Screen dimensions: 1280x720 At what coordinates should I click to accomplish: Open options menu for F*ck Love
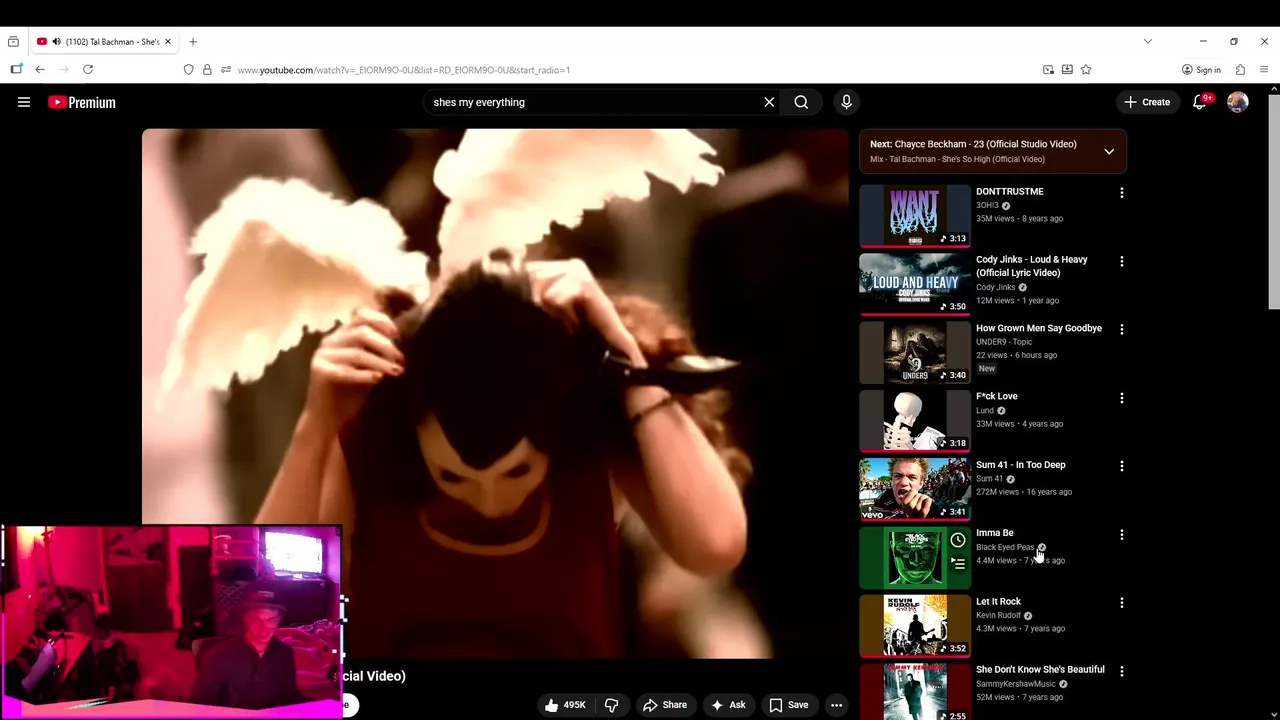pyautogui.click(x=1121, y=398)
